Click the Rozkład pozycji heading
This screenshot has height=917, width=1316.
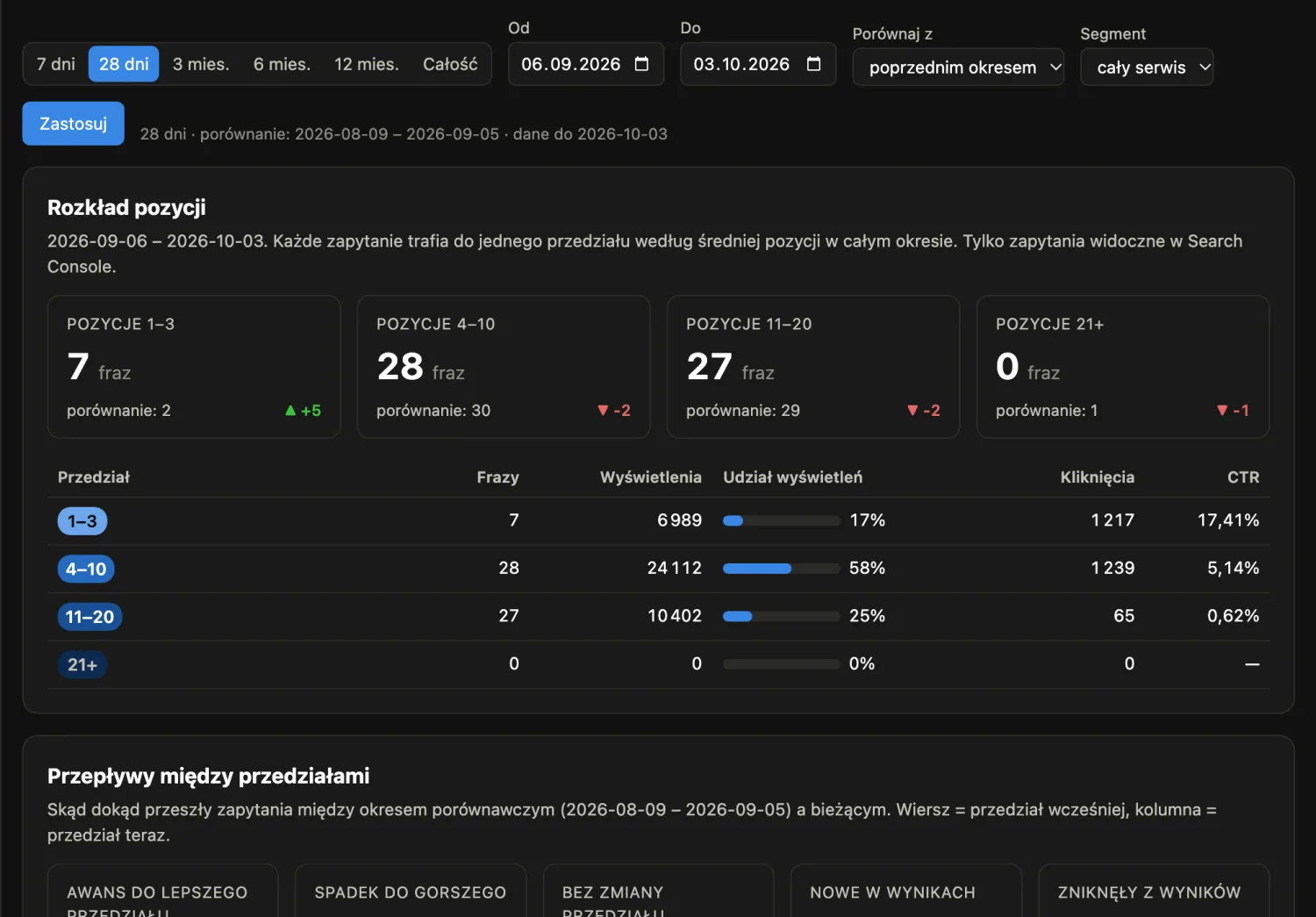(126, 207)
